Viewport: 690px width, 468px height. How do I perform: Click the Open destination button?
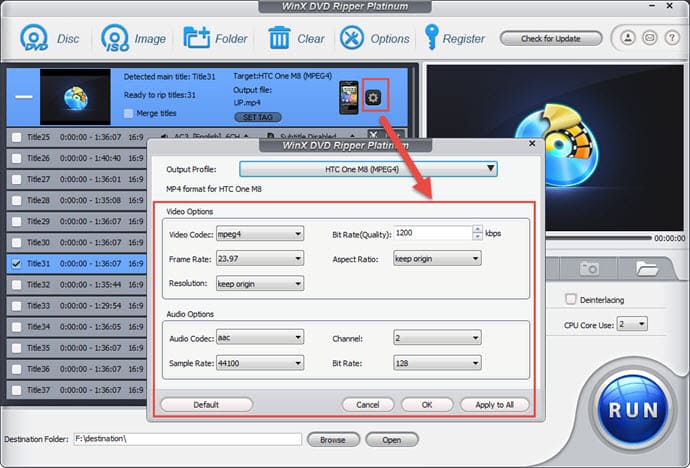pyautogui.click(x=392, y=439)
